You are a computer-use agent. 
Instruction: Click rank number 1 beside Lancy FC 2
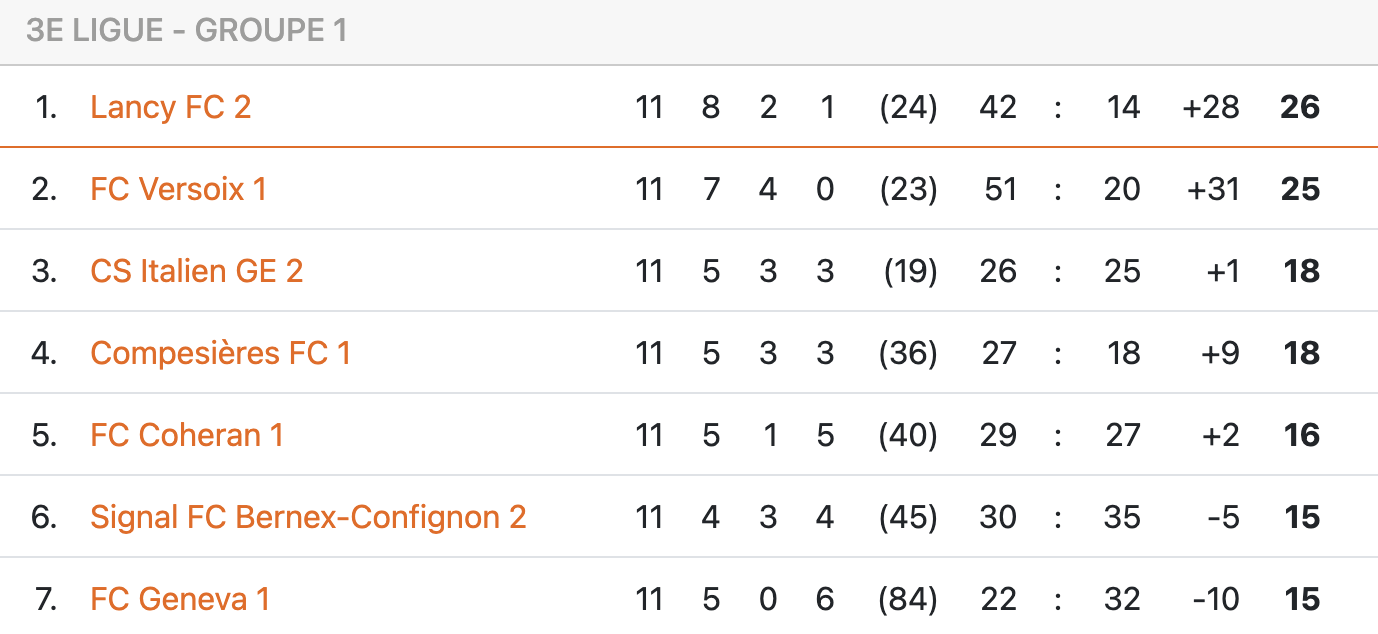[x=45, y=107]
